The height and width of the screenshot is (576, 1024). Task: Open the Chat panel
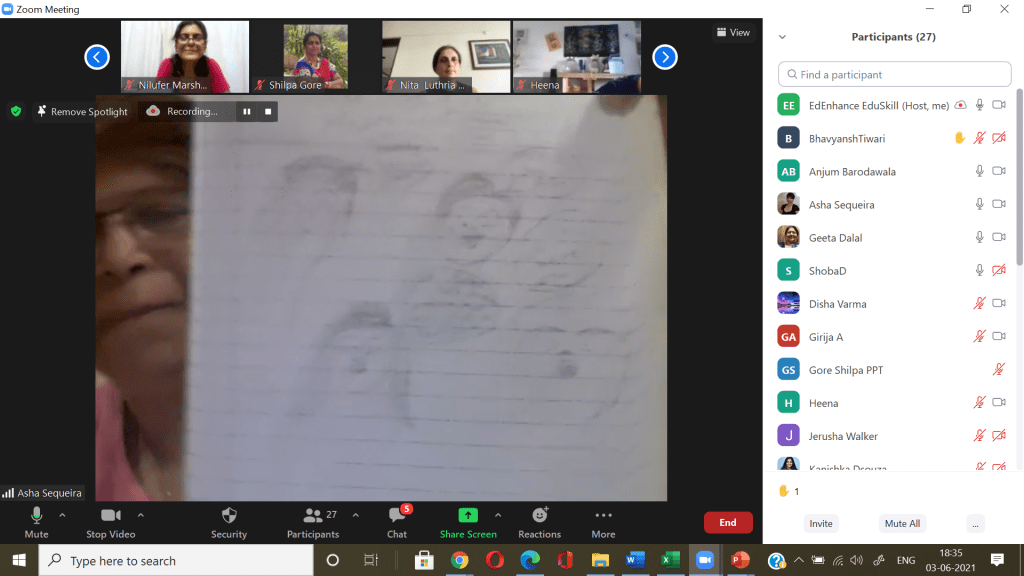(x=397, y=516)
